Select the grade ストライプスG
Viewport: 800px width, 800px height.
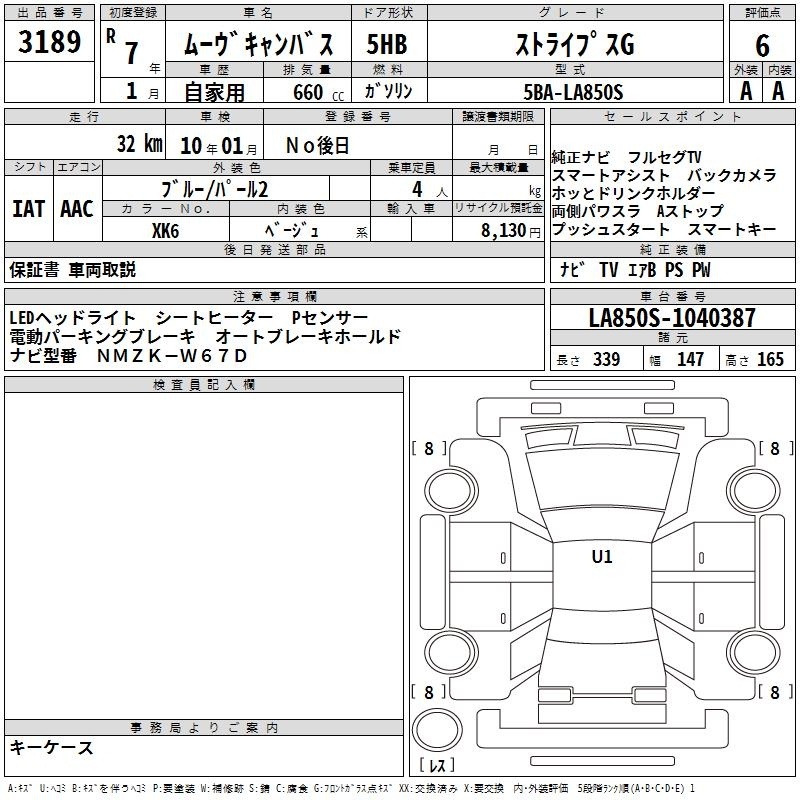point(574,45)
